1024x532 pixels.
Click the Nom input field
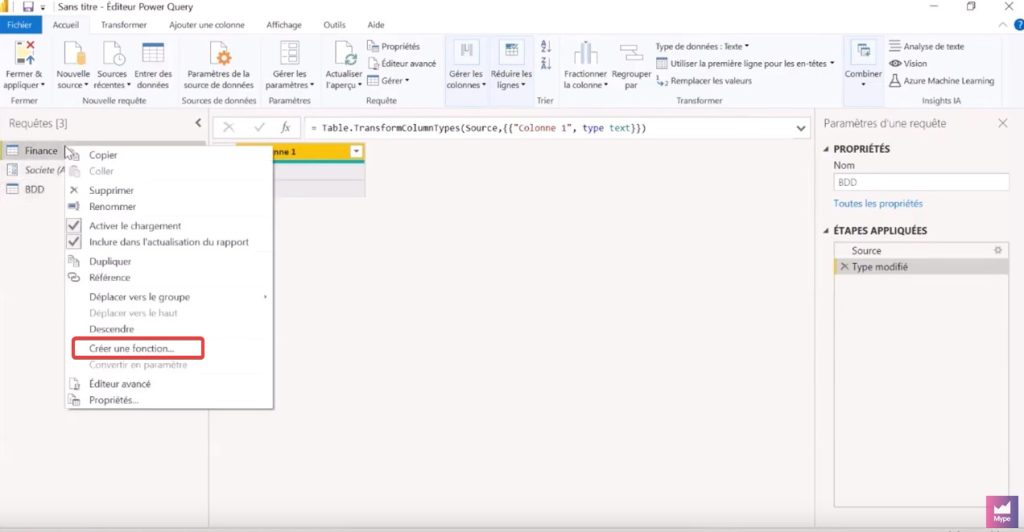(921, 182)
